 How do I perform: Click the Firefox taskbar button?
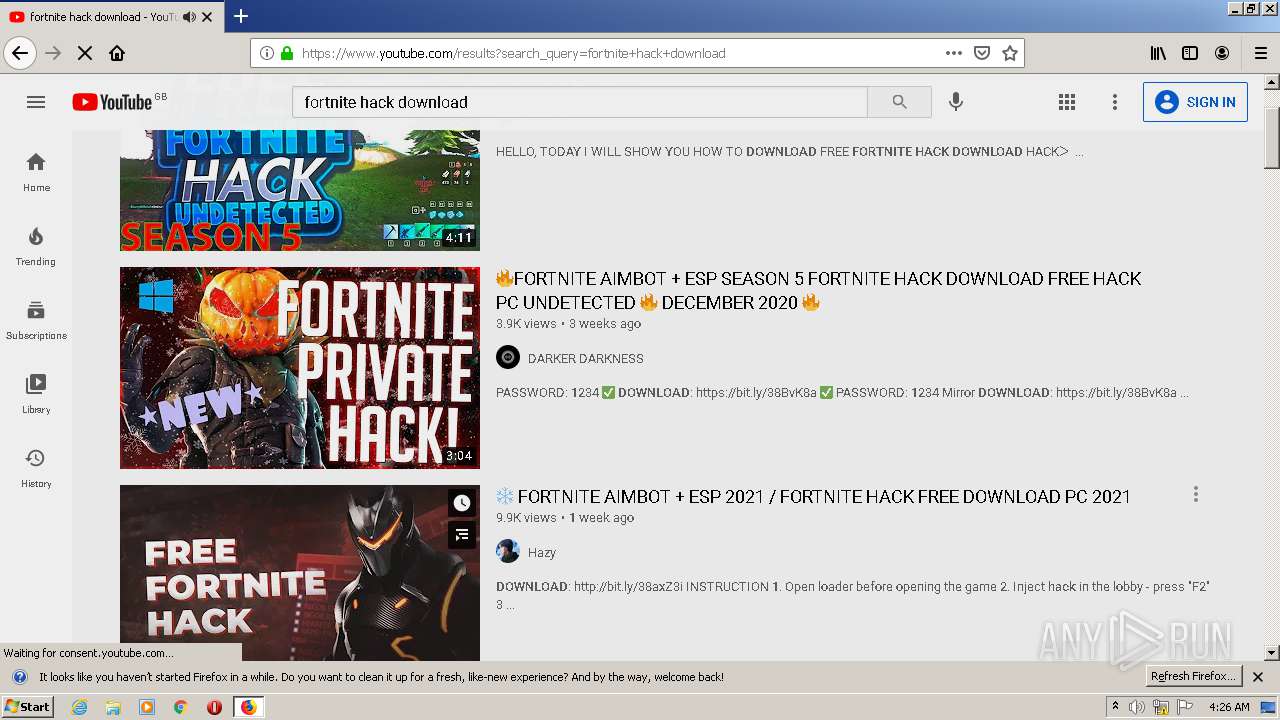248,707
